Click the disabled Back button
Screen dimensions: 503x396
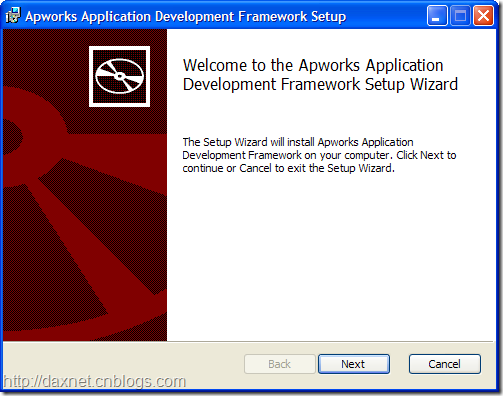280,364
